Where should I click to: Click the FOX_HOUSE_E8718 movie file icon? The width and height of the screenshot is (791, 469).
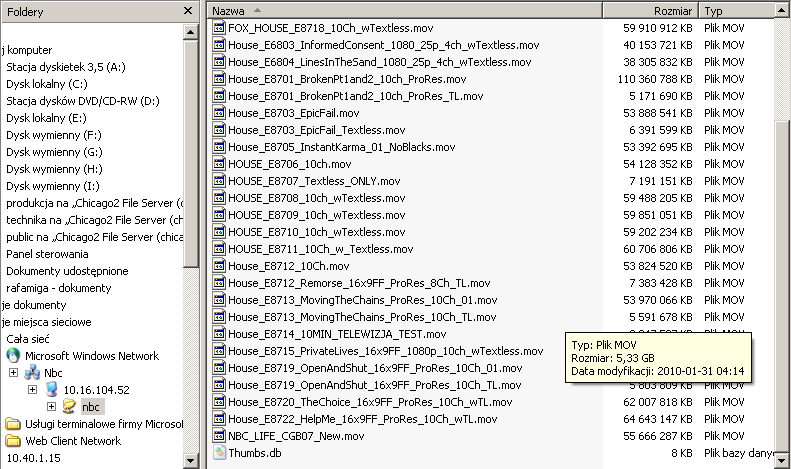click(219, 28)
